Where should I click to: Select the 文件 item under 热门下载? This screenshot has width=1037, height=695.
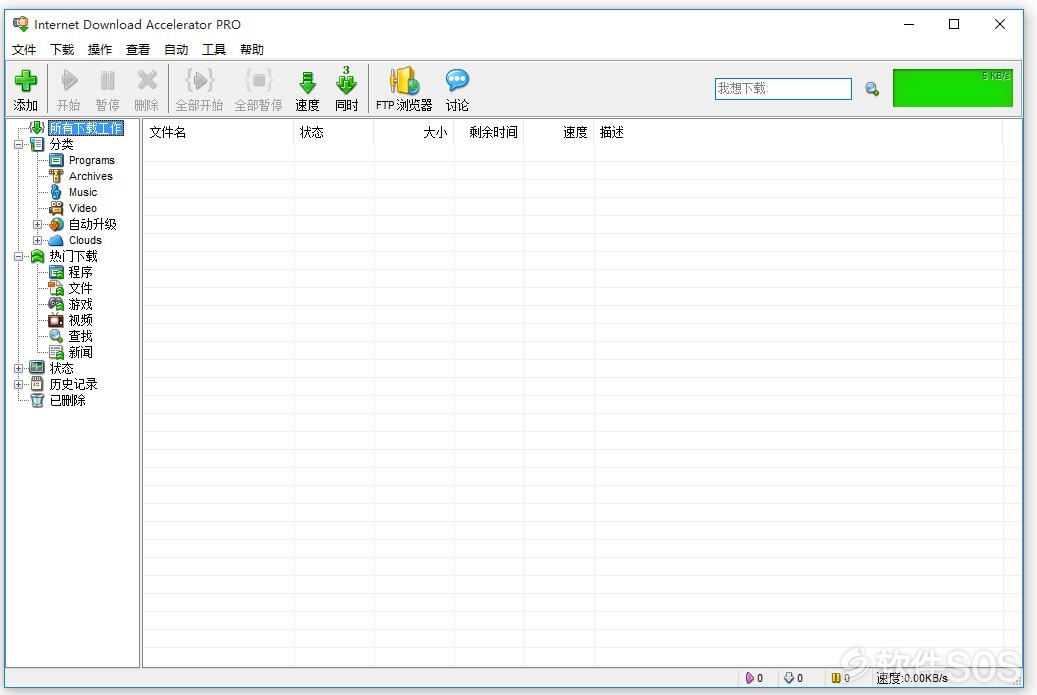tap(81, 288)
